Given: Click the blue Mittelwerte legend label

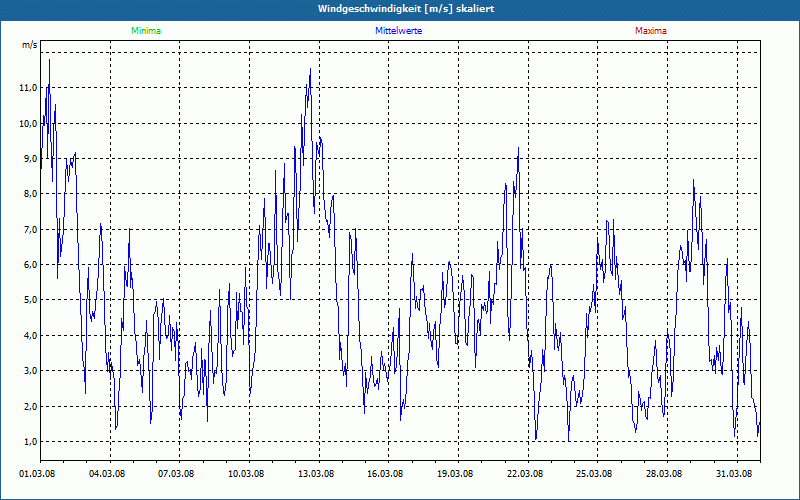Looking at the screenshot, I should tap(398, 31).
